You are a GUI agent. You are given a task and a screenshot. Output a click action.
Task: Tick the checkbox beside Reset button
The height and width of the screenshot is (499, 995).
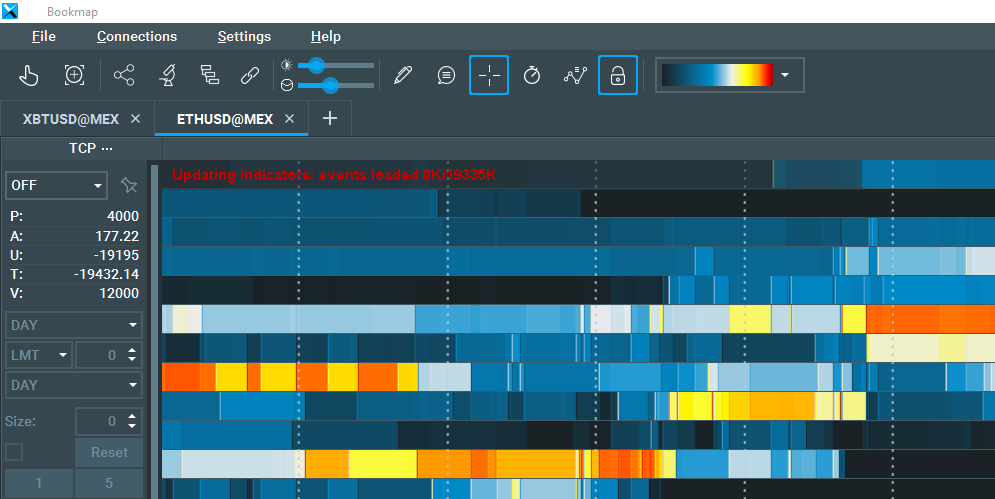tap(14, 452)
